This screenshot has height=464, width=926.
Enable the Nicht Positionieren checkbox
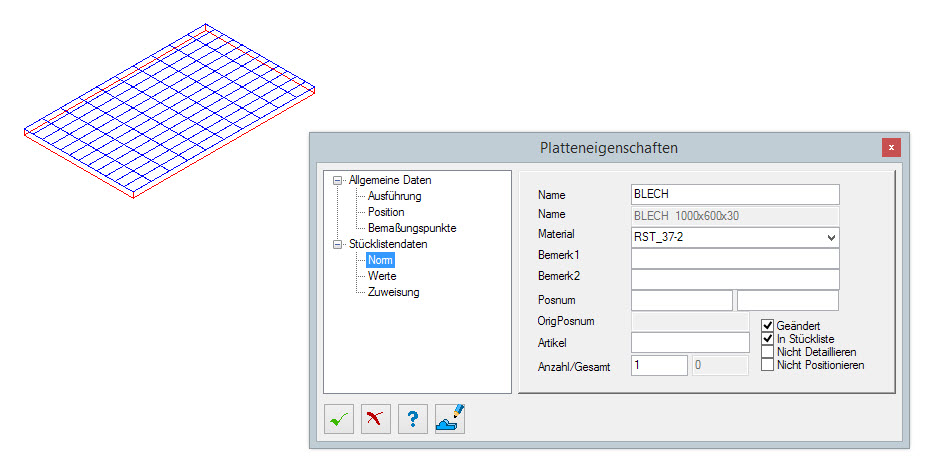point(767,365)
